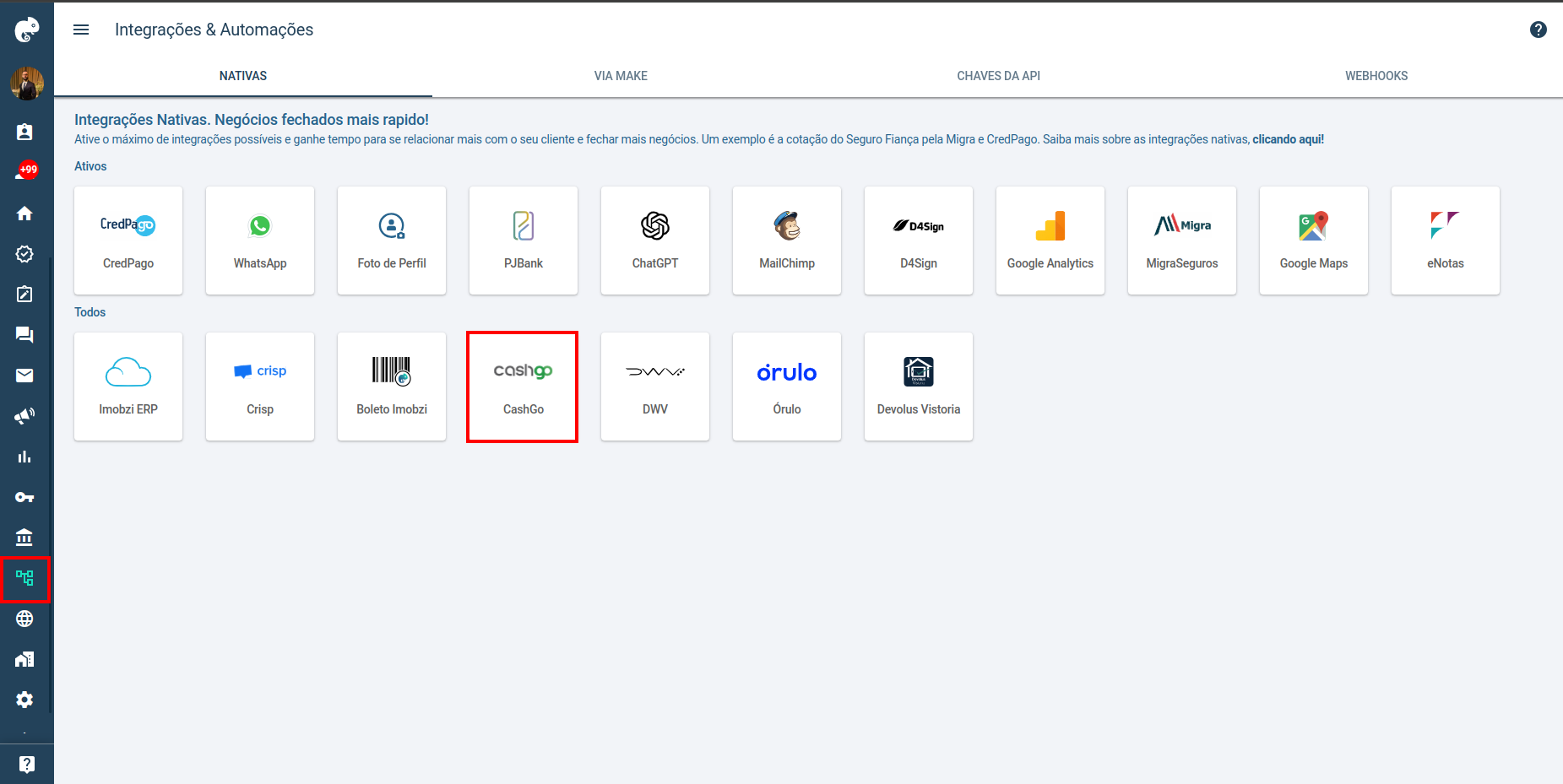
Task: Switch to the WEBHOOKS tab
Action: point(1376,76)
